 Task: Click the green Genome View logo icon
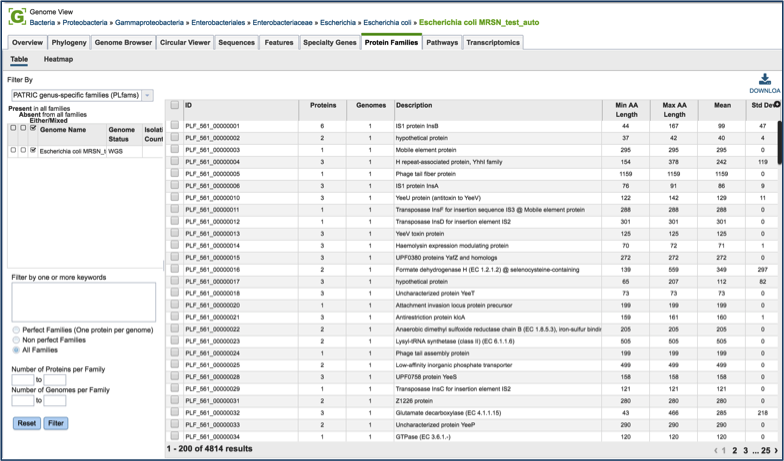click(x=17, y=16)
